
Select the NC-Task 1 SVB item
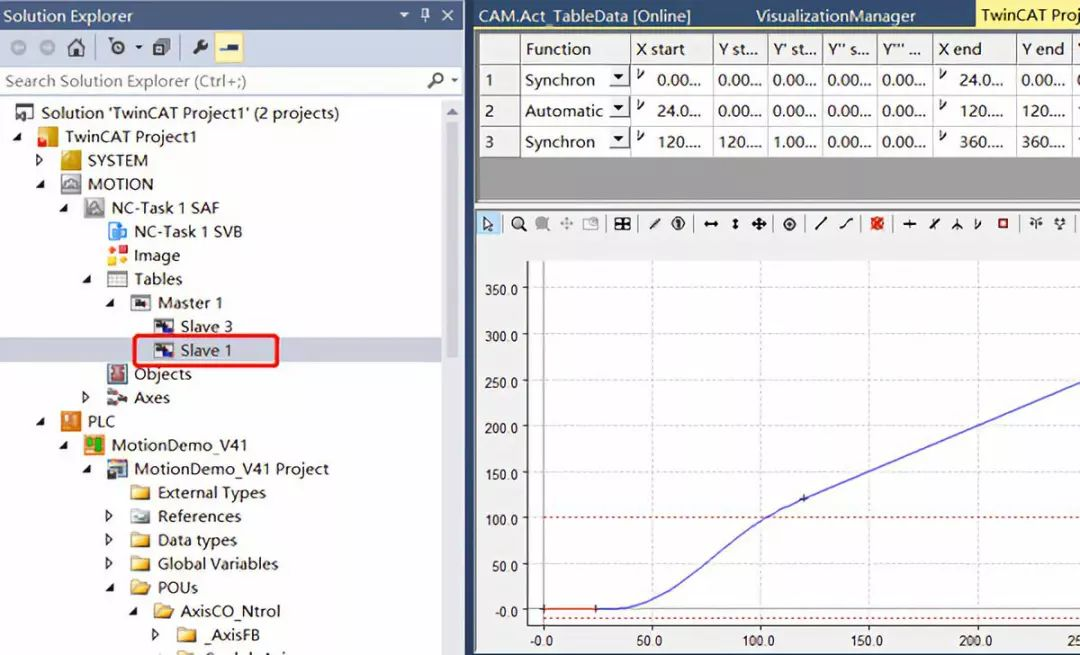coord(187,231)
